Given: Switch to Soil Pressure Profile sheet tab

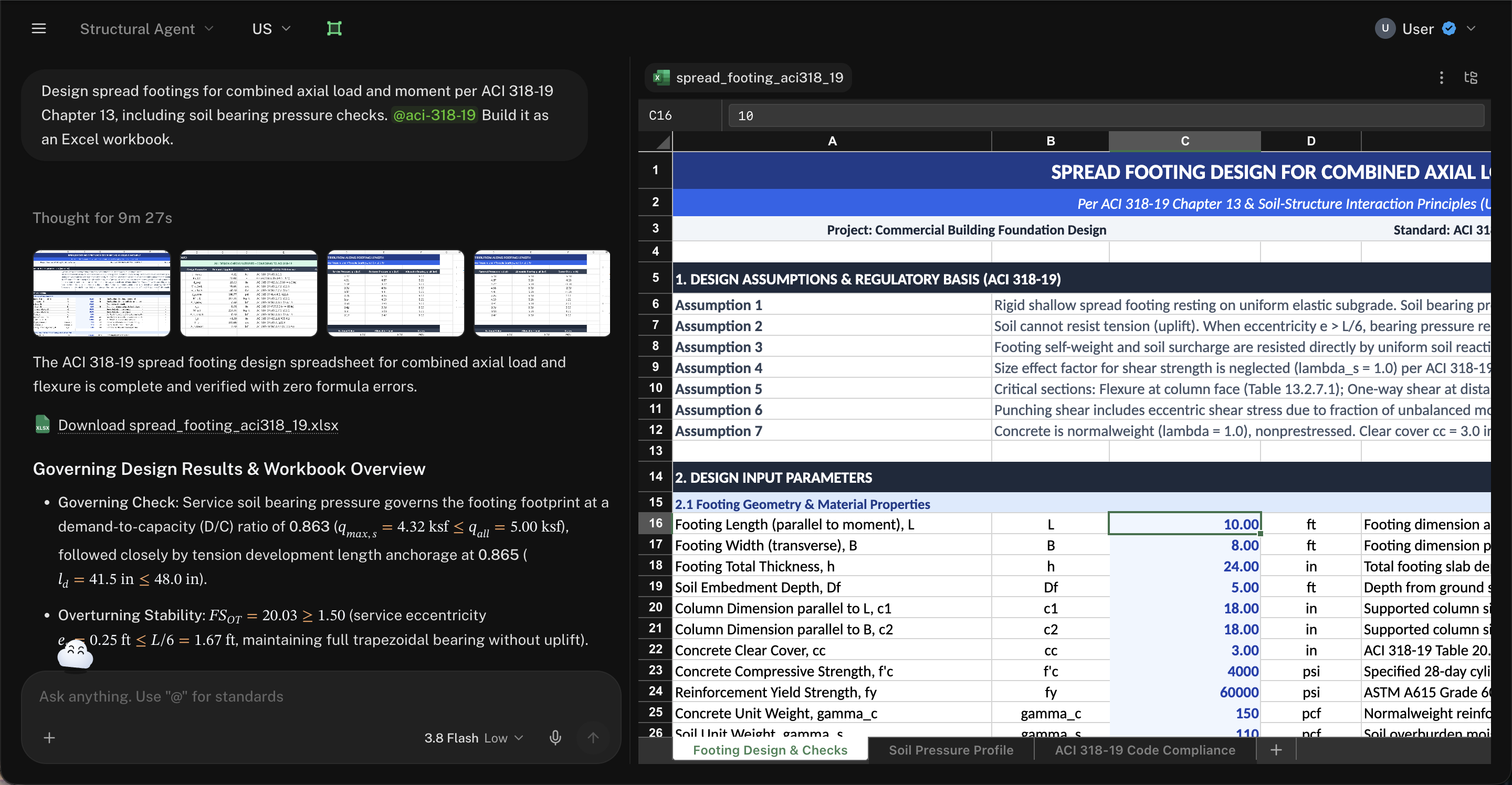Looking at the screenshot, I should point(951,750).
